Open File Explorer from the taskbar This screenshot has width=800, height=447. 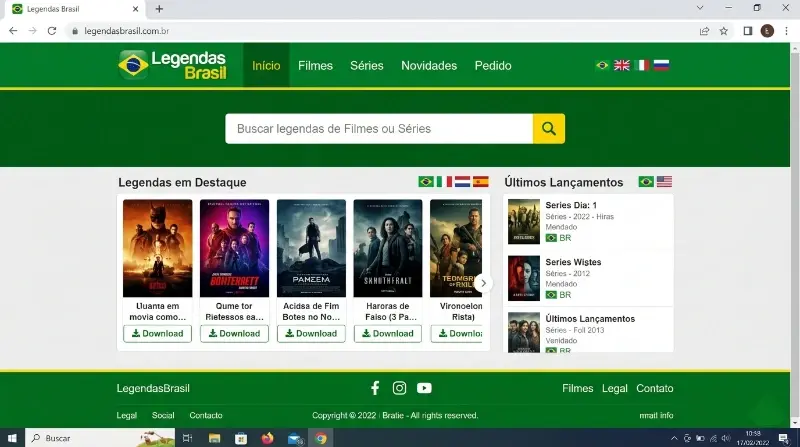214,438
